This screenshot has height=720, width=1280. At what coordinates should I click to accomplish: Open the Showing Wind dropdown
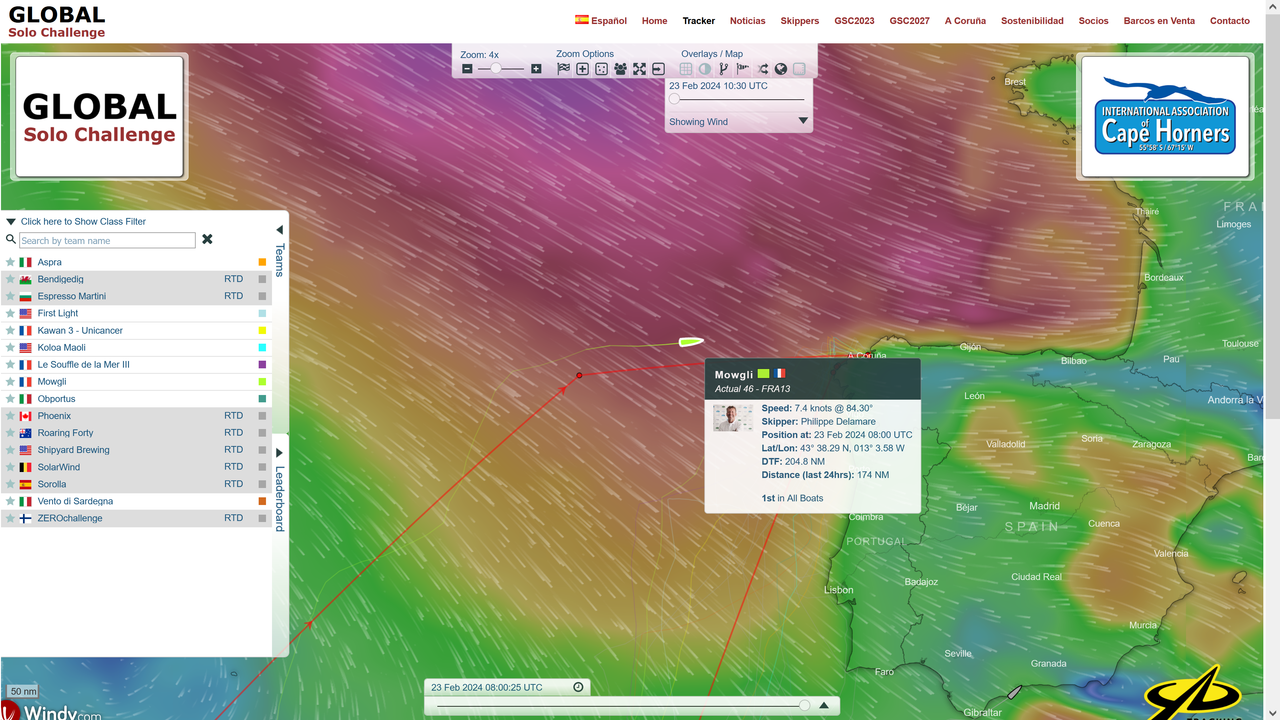click(x=739, y=122)
